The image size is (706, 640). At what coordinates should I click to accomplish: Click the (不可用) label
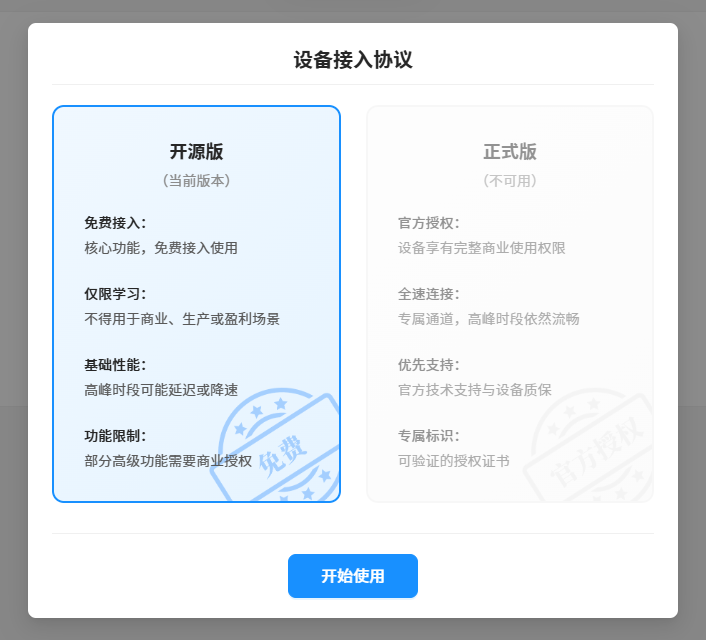(x=510, y=181)
